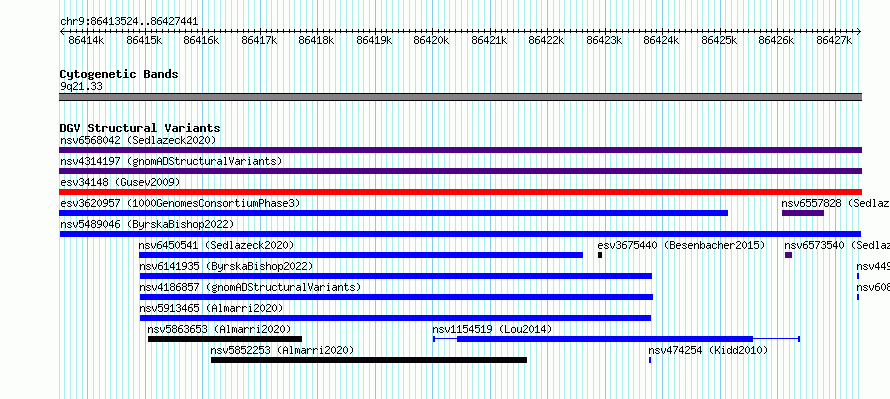890x399 pixels.
Task: Click the ruler's right arrow end
Action: (x=859, y=31)
